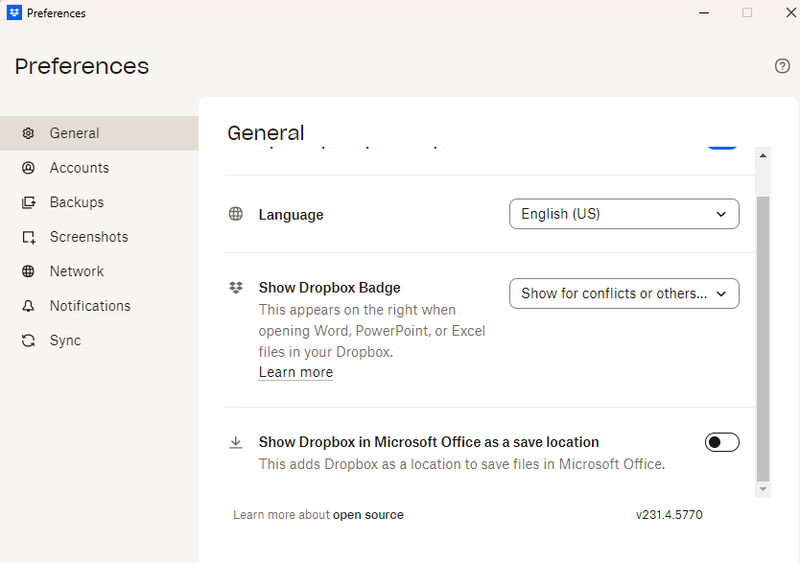Select the Sync tab label

65,340
